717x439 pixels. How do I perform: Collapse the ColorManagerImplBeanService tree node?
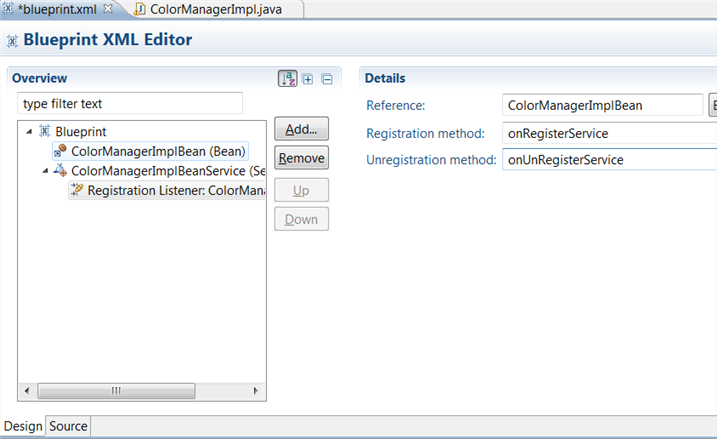tap(44, 171)
